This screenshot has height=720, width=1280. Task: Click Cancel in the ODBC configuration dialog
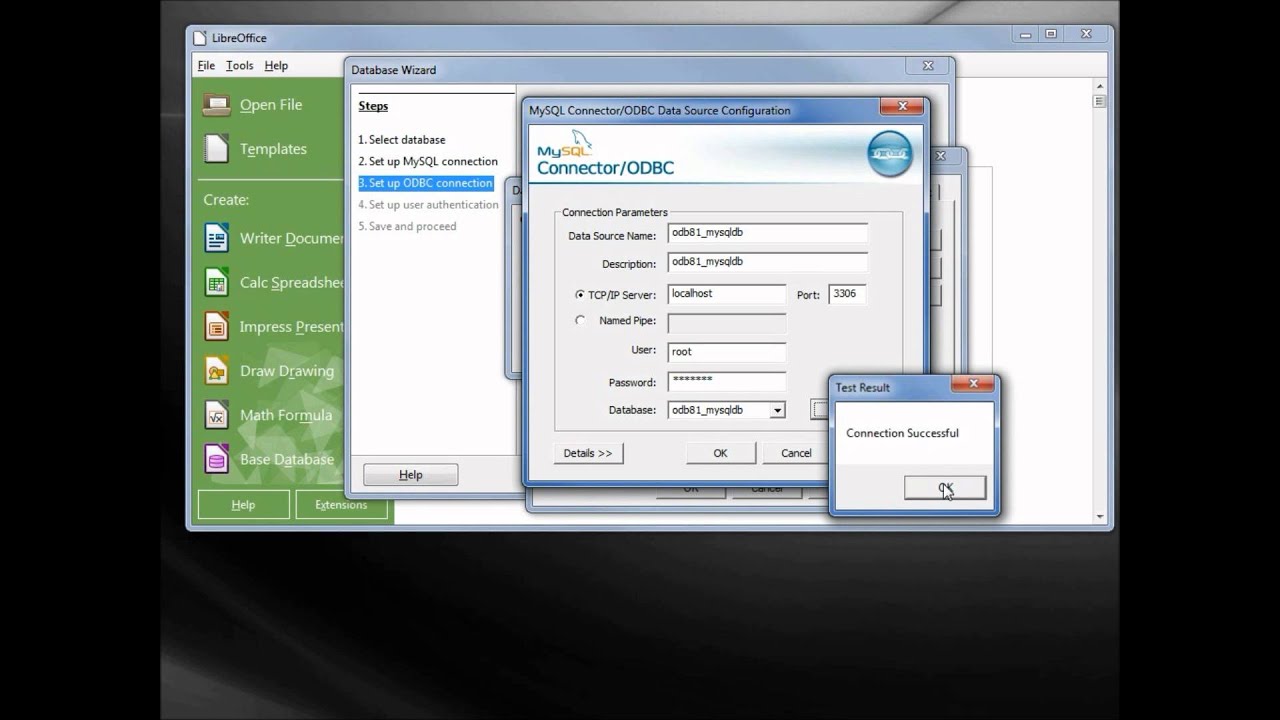[x=796, y=453]
